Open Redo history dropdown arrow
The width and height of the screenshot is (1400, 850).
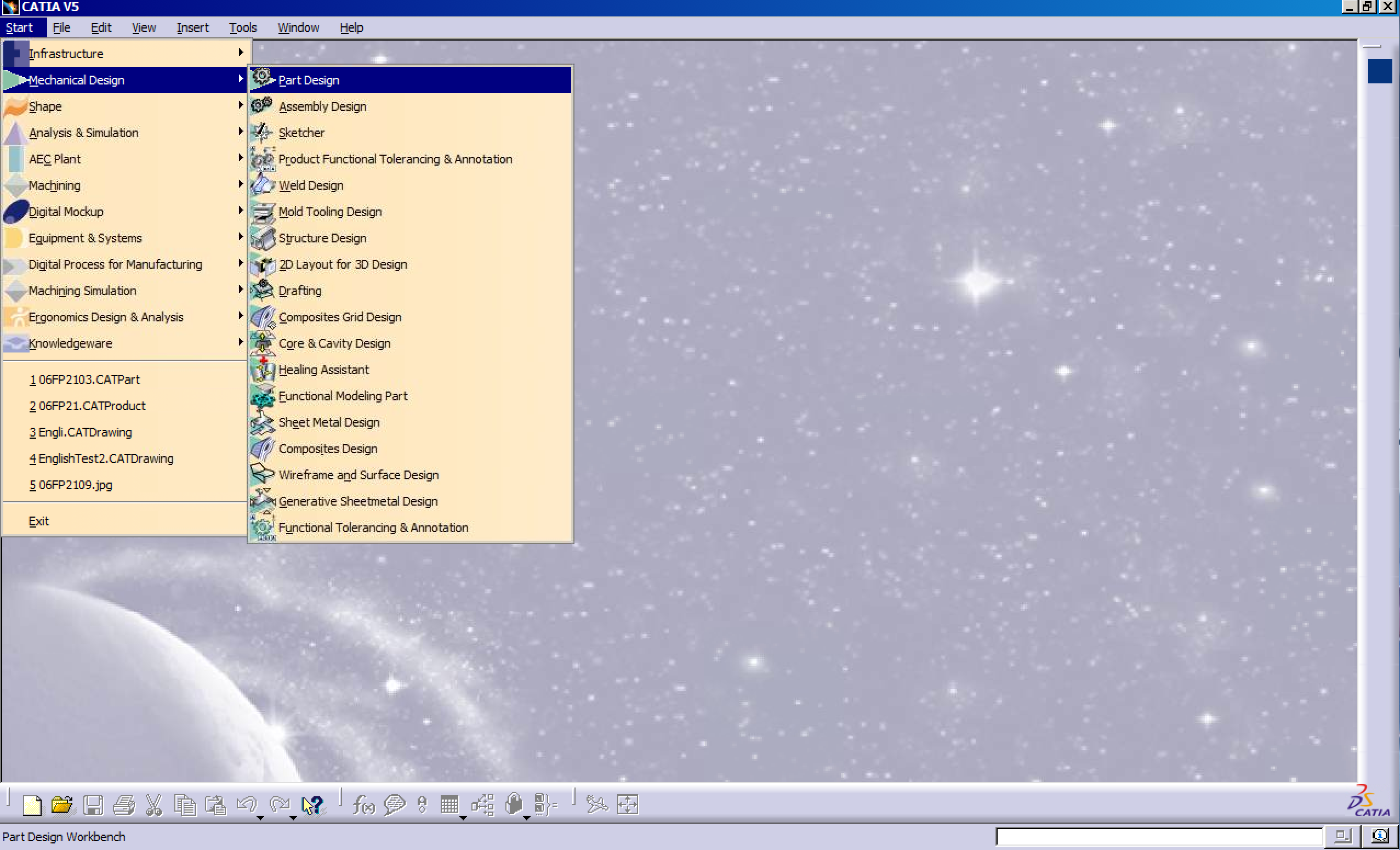pyautogui.click(x=293, y=818)
